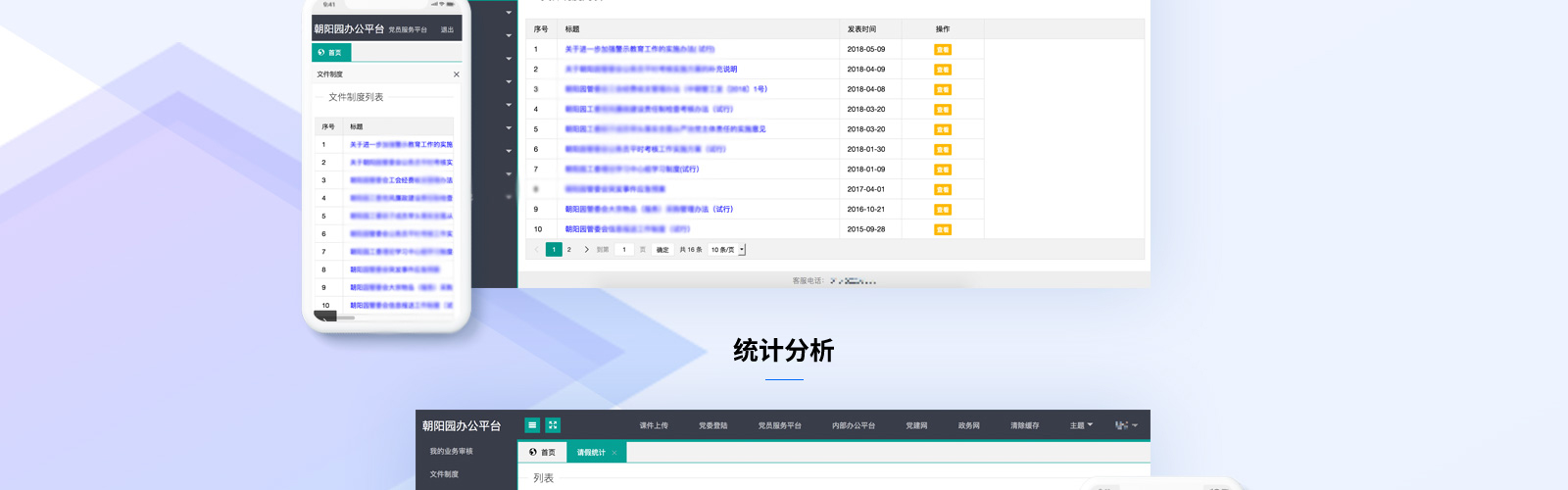Expand the 主题 theme dropdown
1568x490 pixels.
click(1081, 425)
